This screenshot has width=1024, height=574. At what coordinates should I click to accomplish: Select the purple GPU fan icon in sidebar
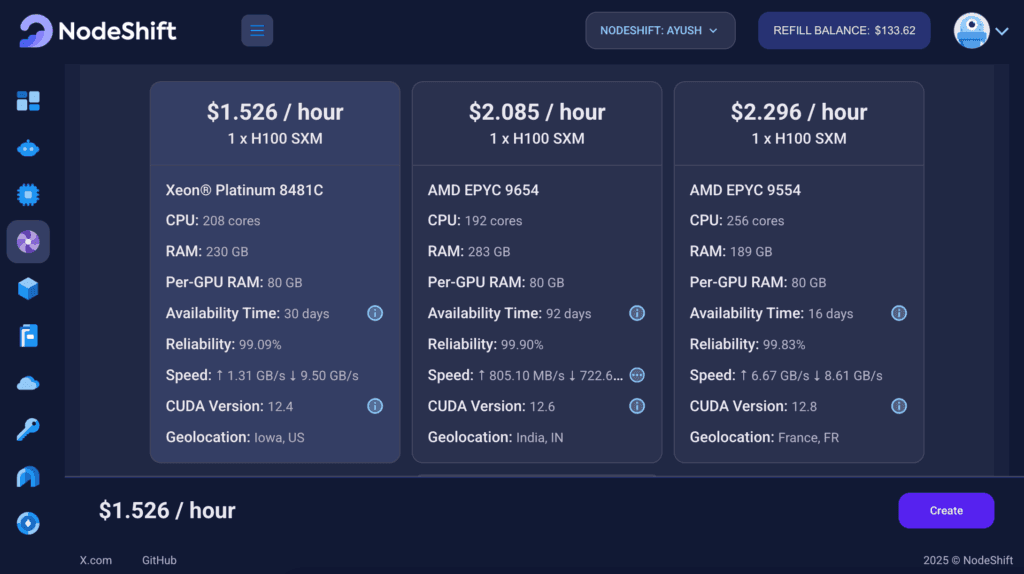tap(28, 242)
